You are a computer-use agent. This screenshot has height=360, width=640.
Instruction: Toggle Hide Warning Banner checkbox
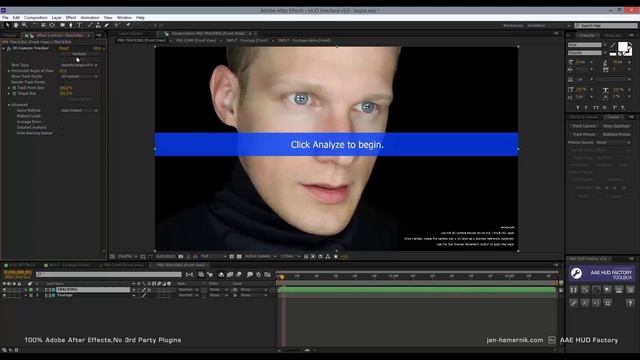pyautogui.click(x=61, y=133)
